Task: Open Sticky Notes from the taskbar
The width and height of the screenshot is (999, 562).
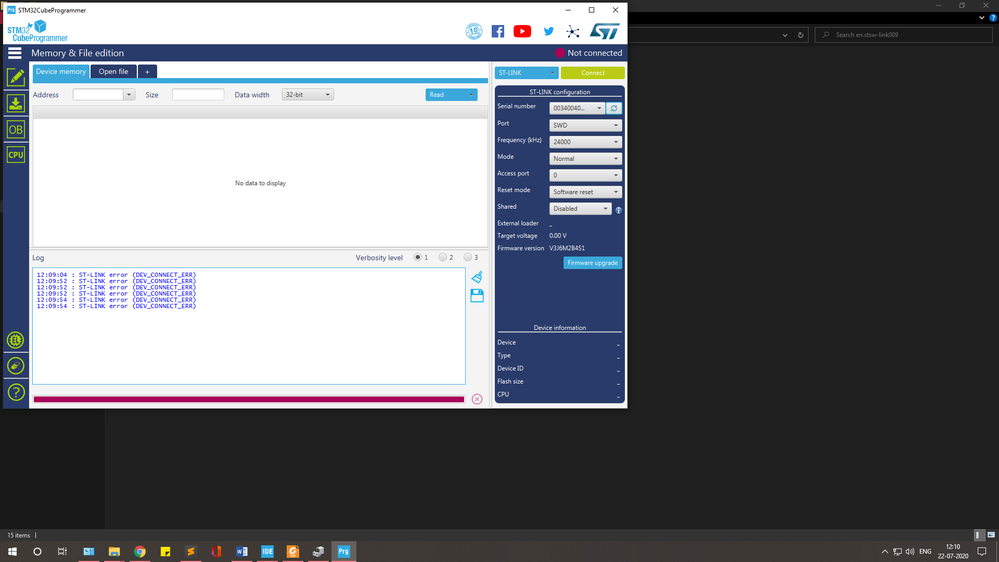Action: tap(165, 551)
